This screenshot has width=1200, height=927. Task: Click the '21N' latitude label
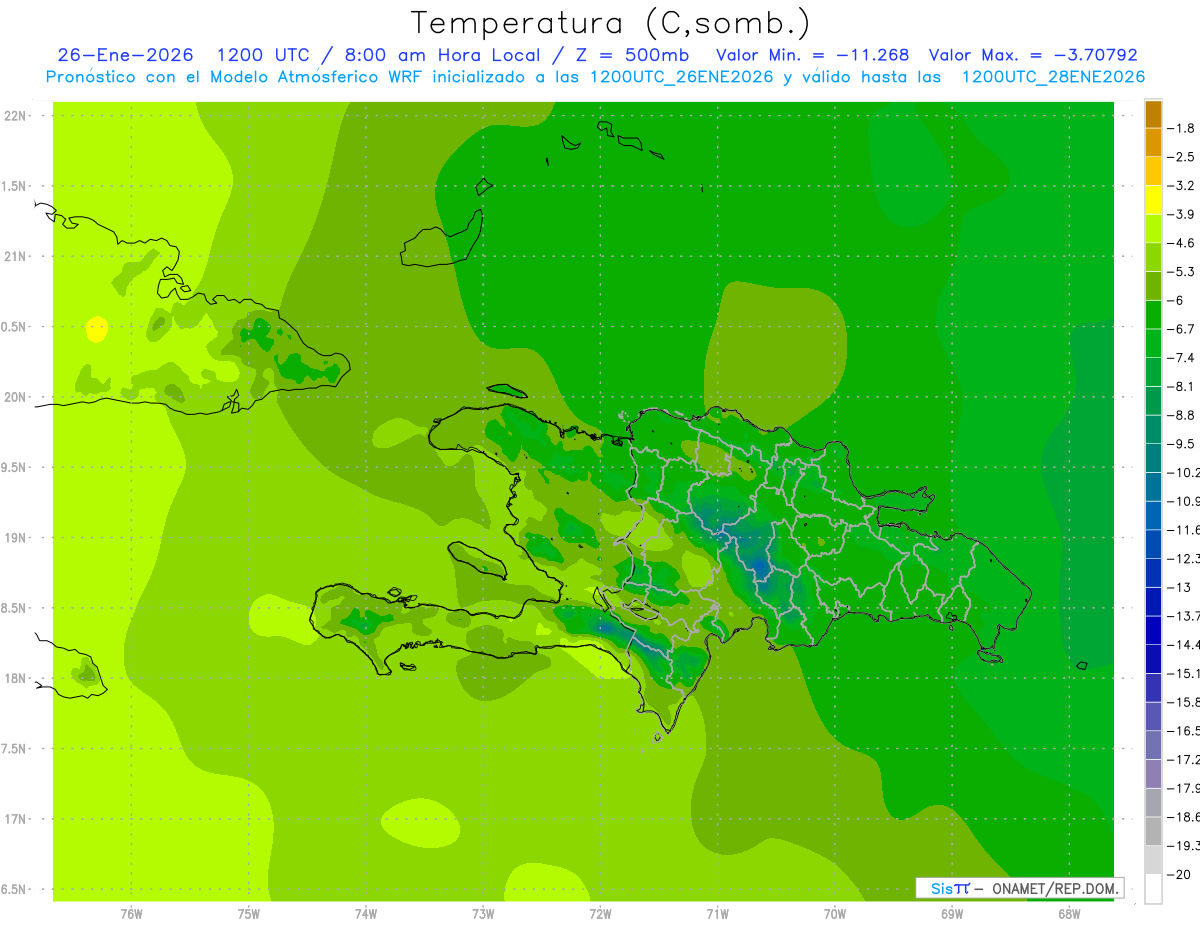click(14, 257)
